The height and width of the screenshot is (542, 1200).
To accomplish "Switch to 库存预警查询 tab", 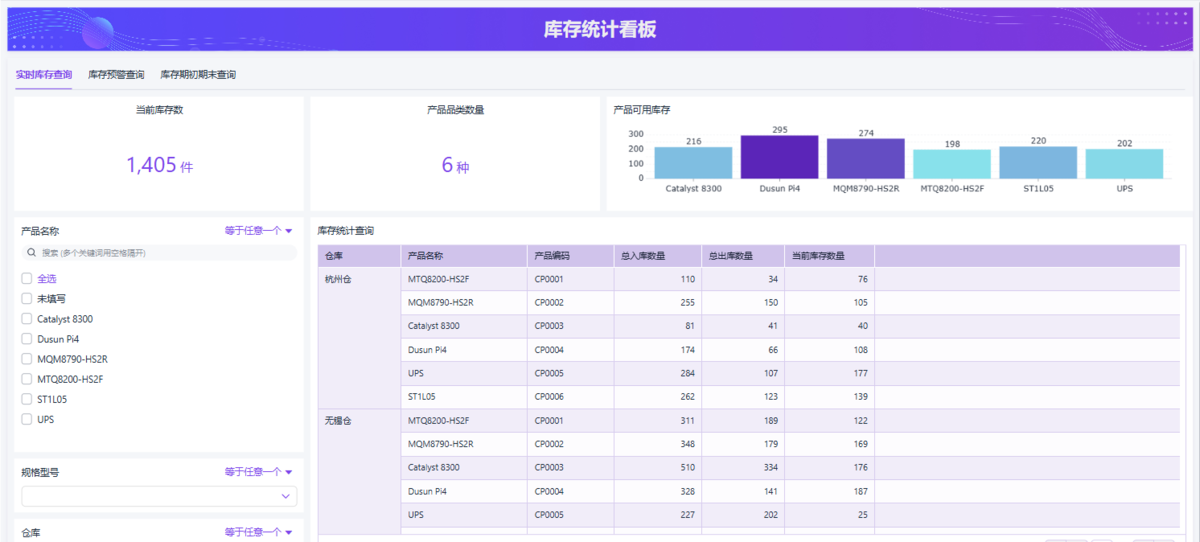I will (116, 75).
